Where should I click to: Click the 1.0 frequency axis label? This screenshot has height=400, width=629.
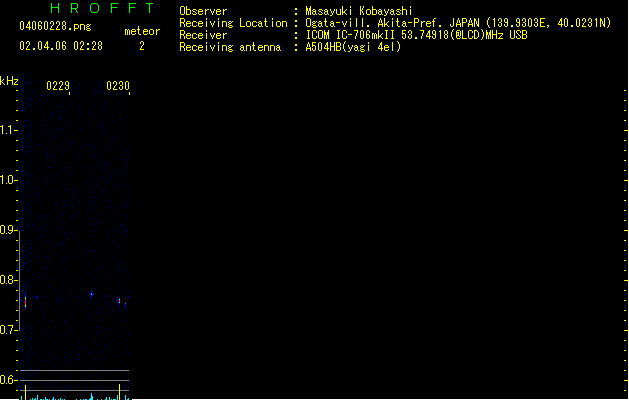(x=7, y=180)
